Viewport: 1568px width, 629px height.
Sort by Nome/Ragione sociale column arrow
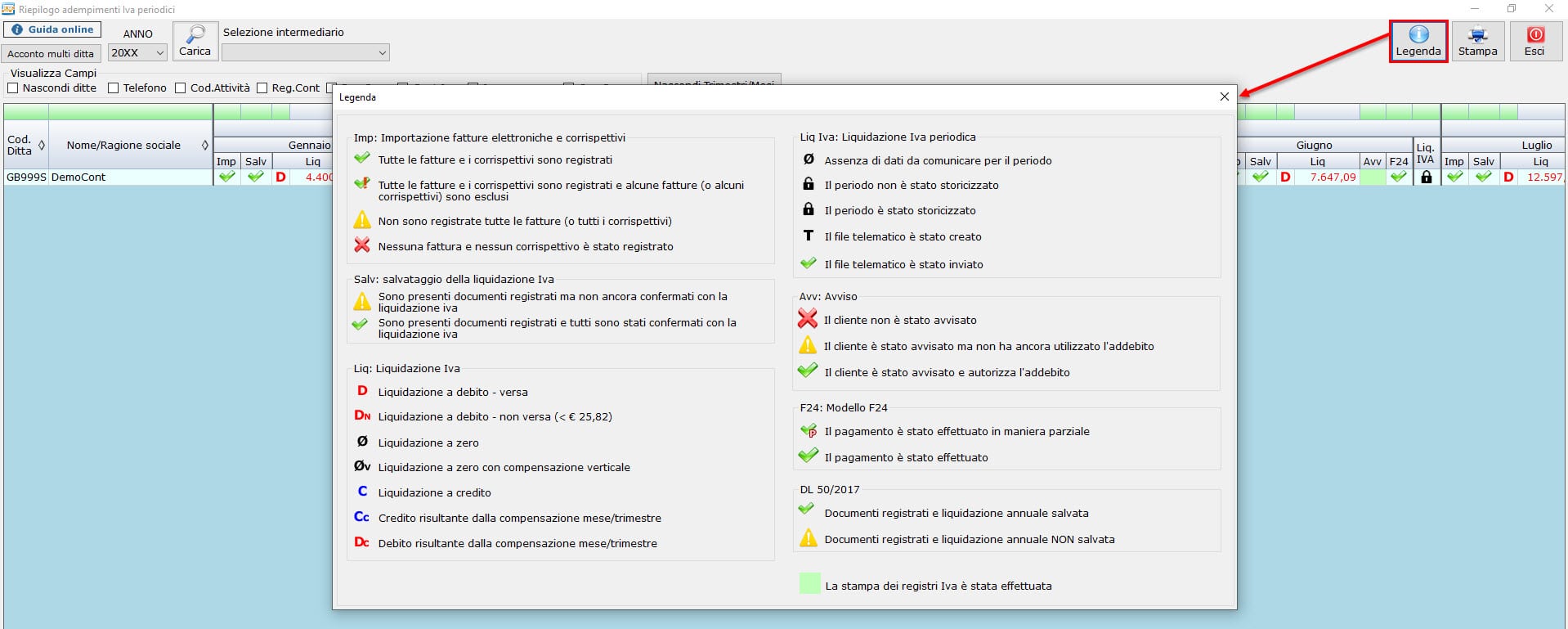coord(204,146)
